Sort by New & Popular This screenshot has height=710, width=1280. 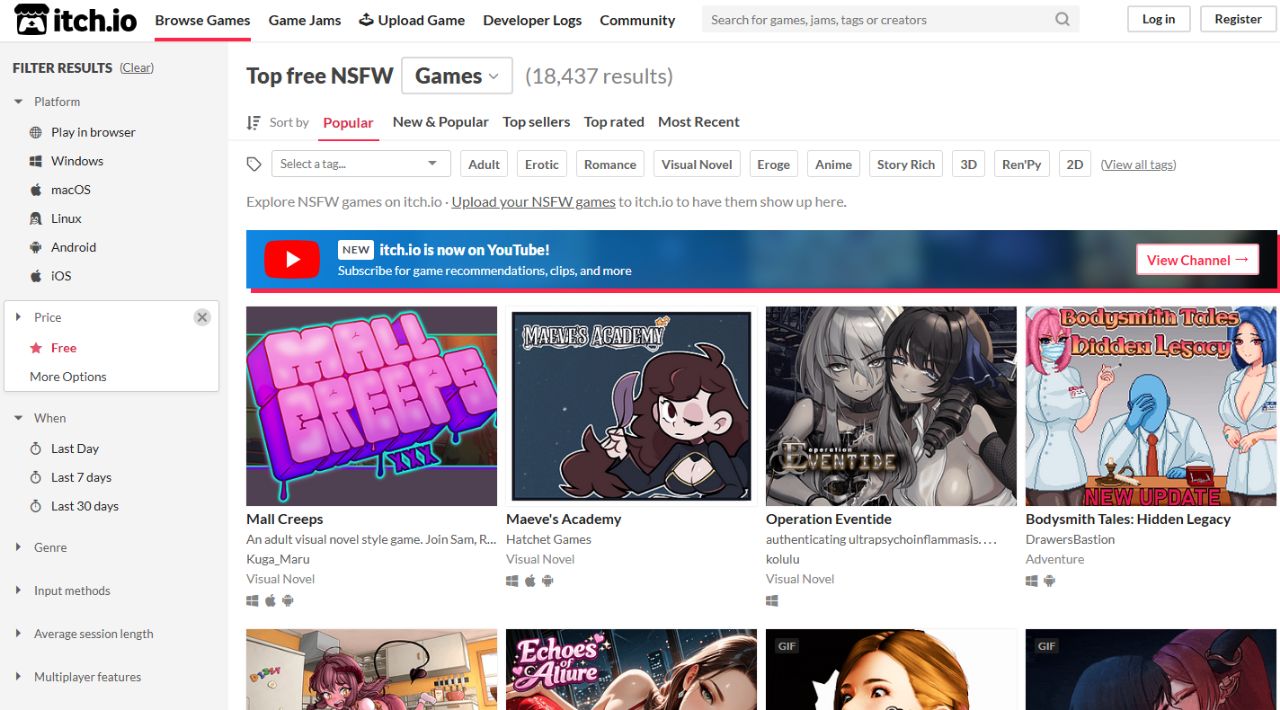[441, 122]
